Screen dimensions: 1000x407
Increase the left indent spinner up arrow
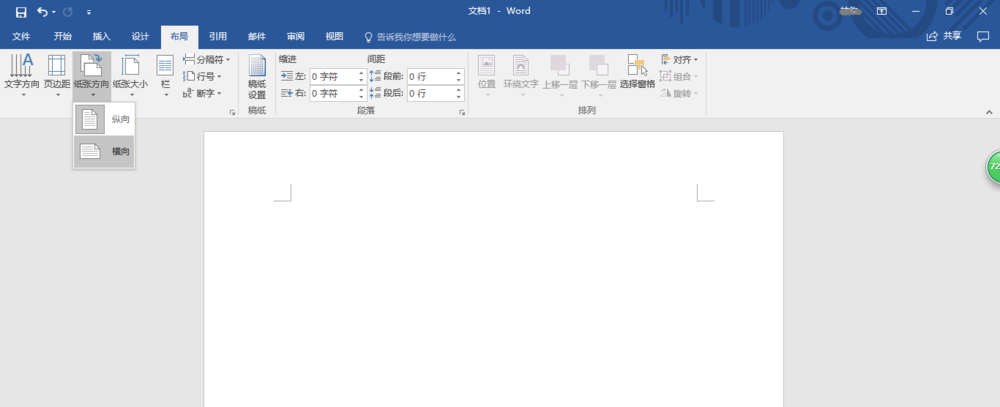pos(362,73)
